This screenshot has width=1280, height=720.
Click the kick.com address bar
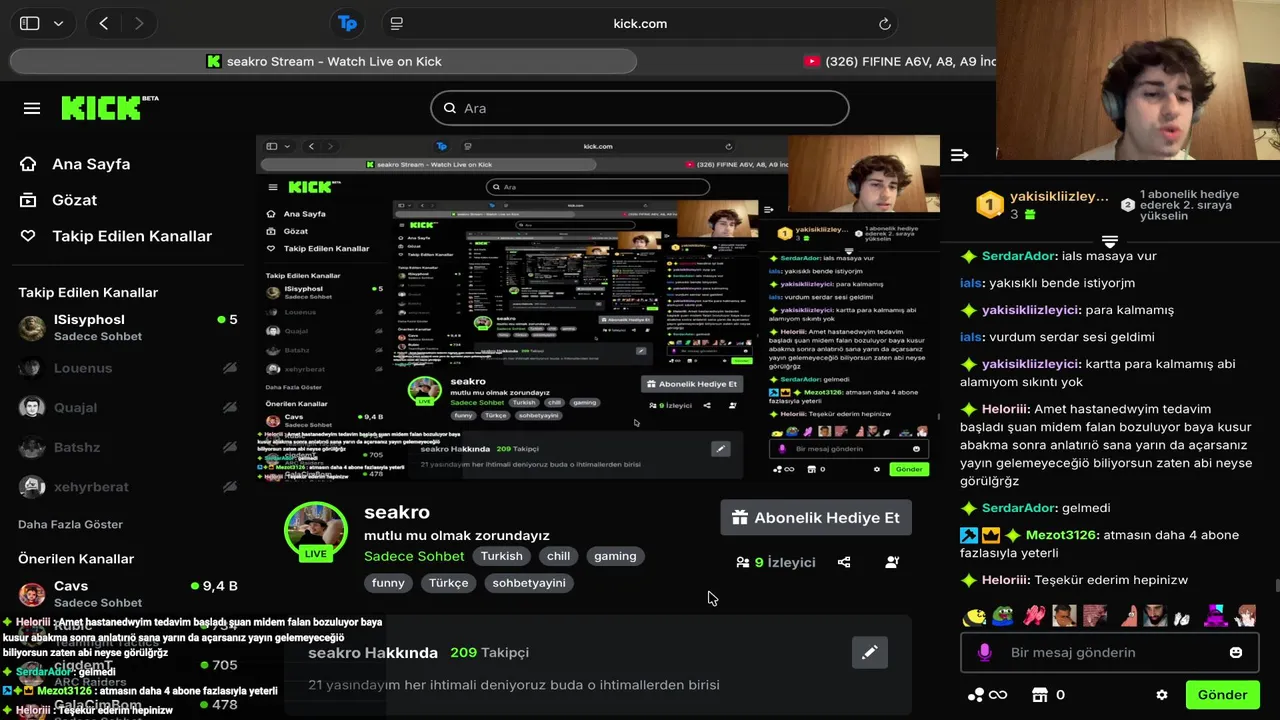coord(640,23)
